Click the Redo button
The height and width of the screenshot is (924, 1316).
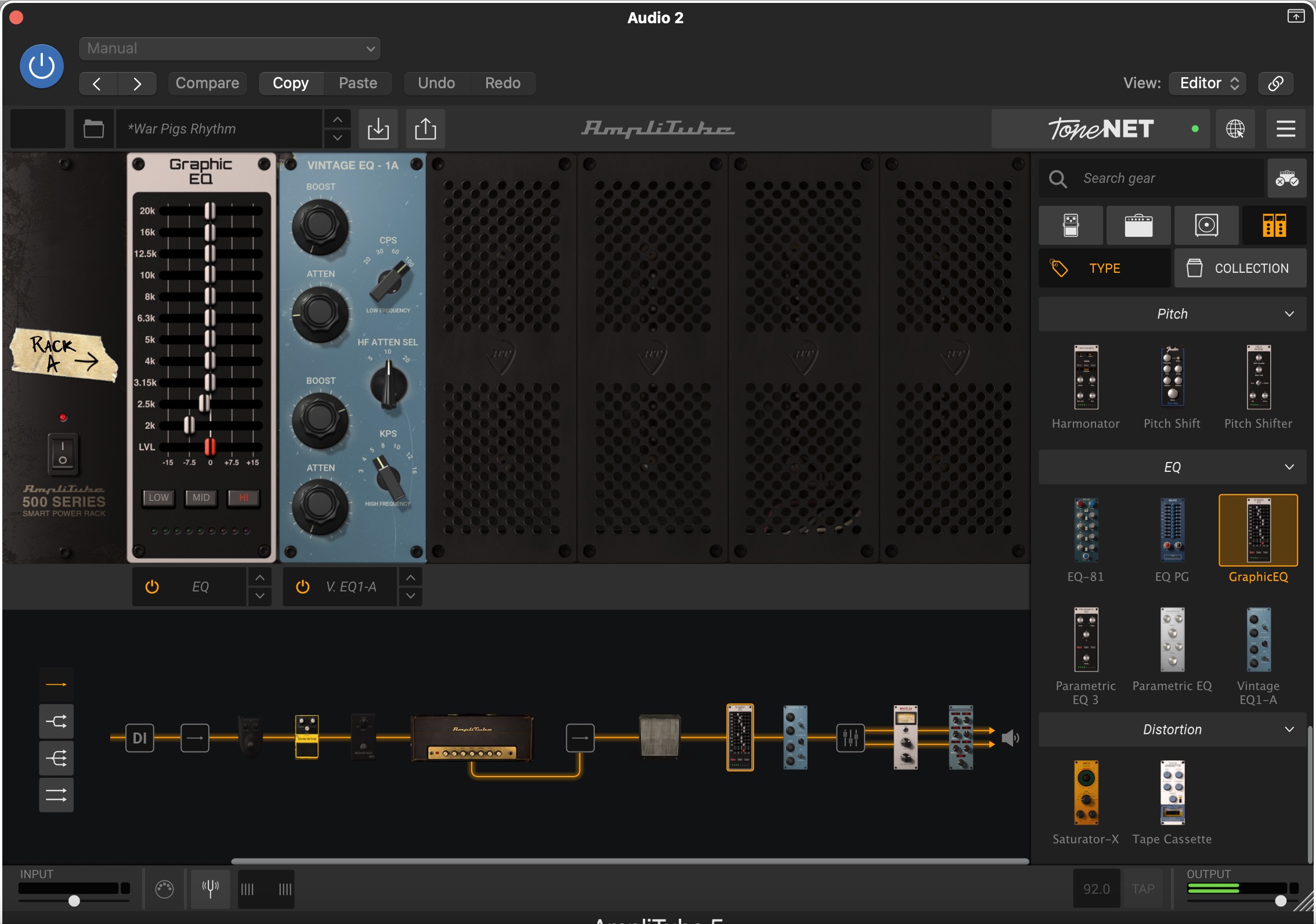pos(502,84)
